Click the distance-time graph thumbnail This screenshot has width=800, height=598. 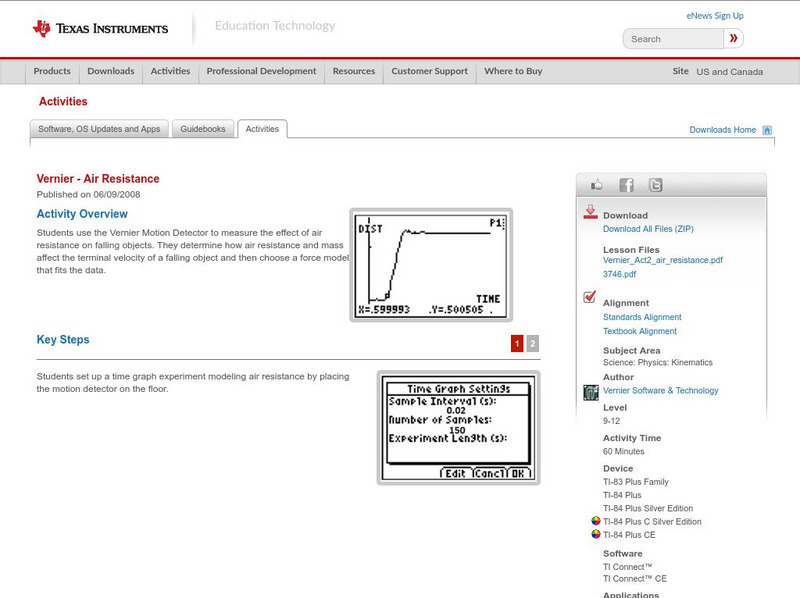pyautogui.click(x=430, y=263)
